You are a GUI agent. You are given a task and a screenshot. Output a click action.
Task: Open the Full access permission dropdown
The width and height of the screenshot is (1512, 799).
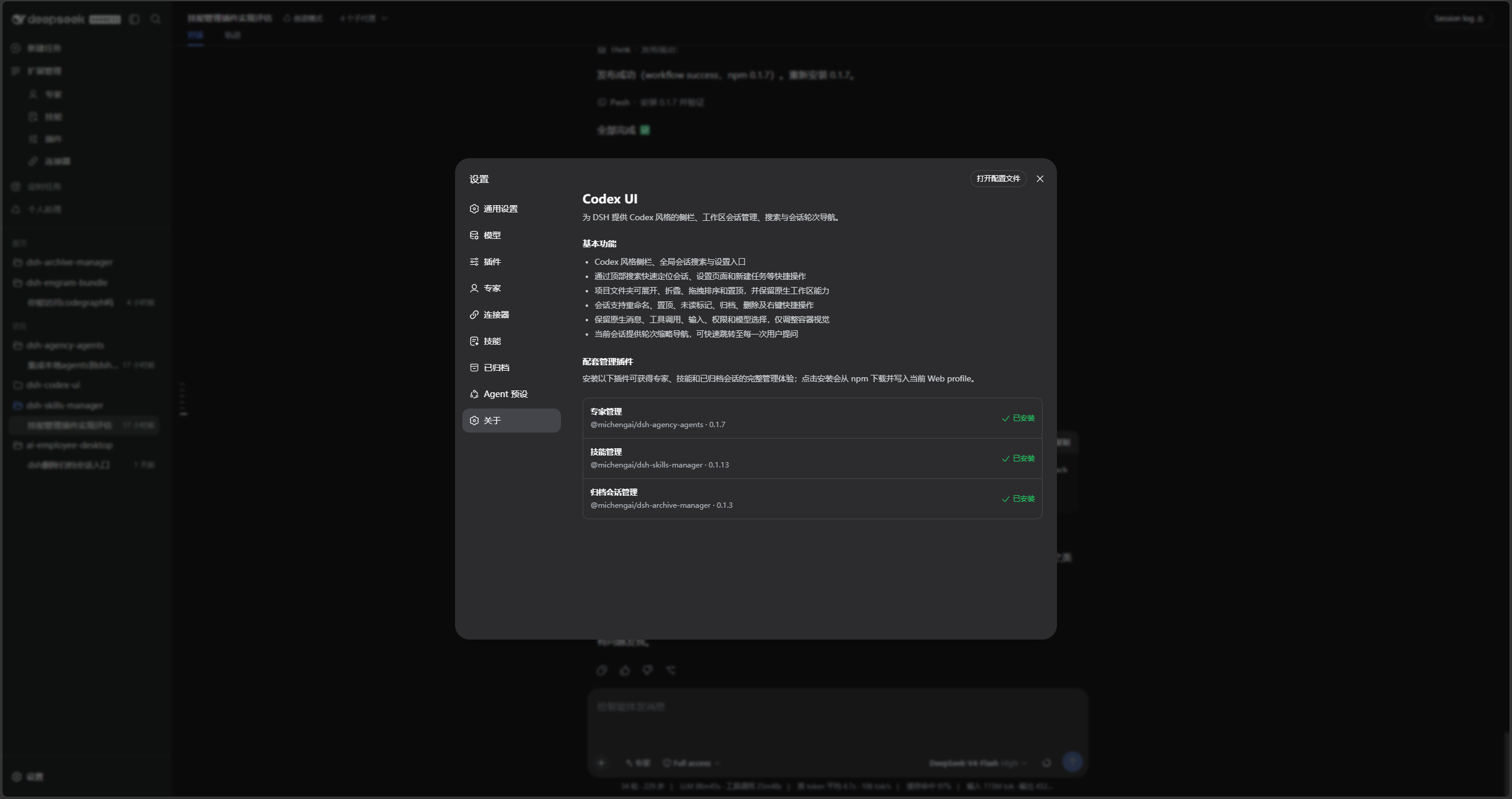[x=691, y=763]
